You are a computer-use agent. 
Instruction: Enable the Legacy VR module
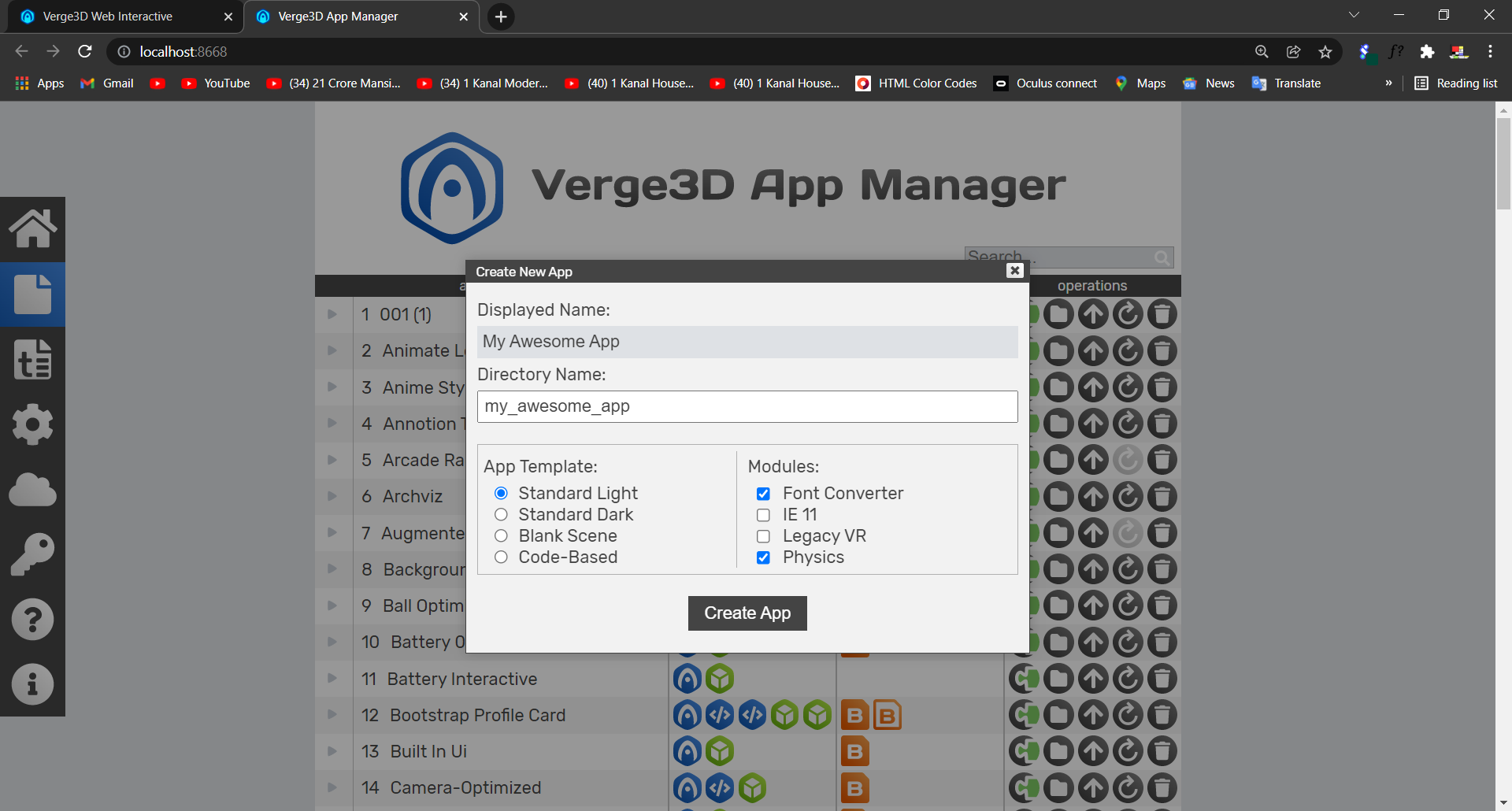coord(763,536)
